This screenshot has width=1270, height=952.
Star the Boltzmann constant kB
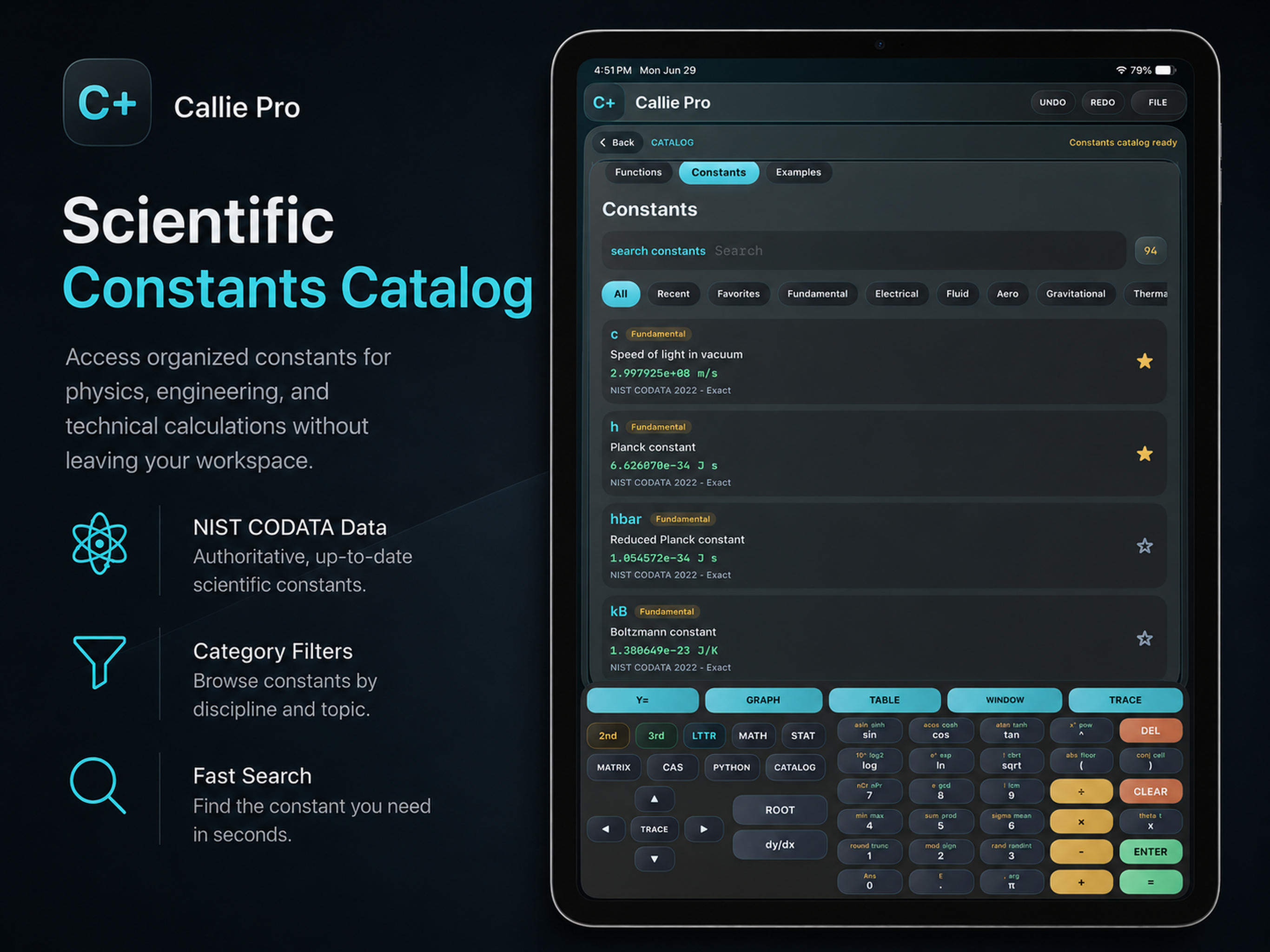click(x=1144, y=639)
